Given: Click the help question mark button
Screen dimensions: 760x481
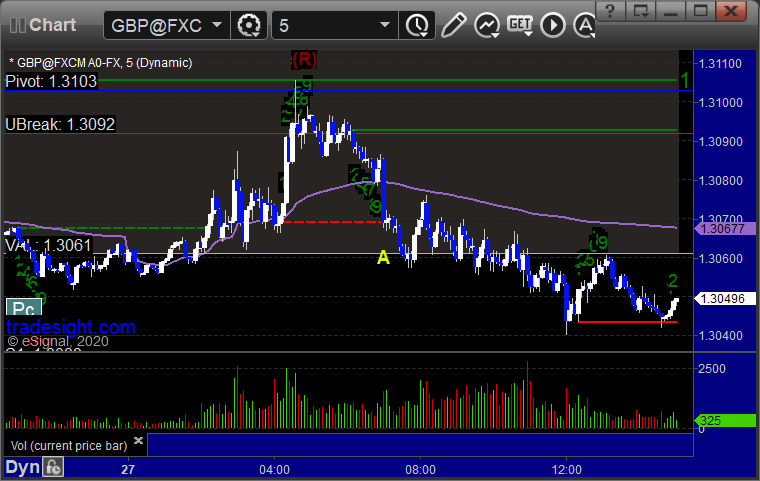Looking at the screenshot, I should click(x=610, y=10).
